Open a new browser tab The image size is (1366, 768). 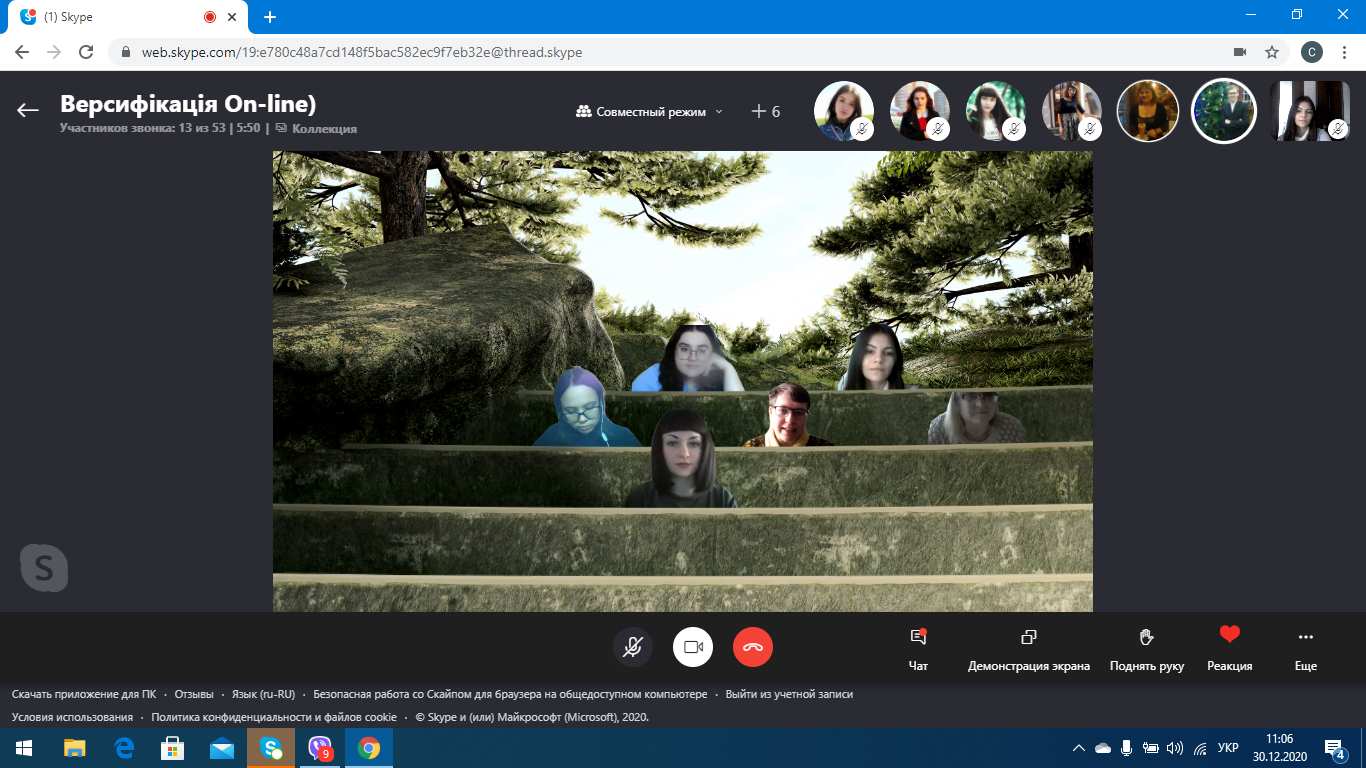(270, 17)
